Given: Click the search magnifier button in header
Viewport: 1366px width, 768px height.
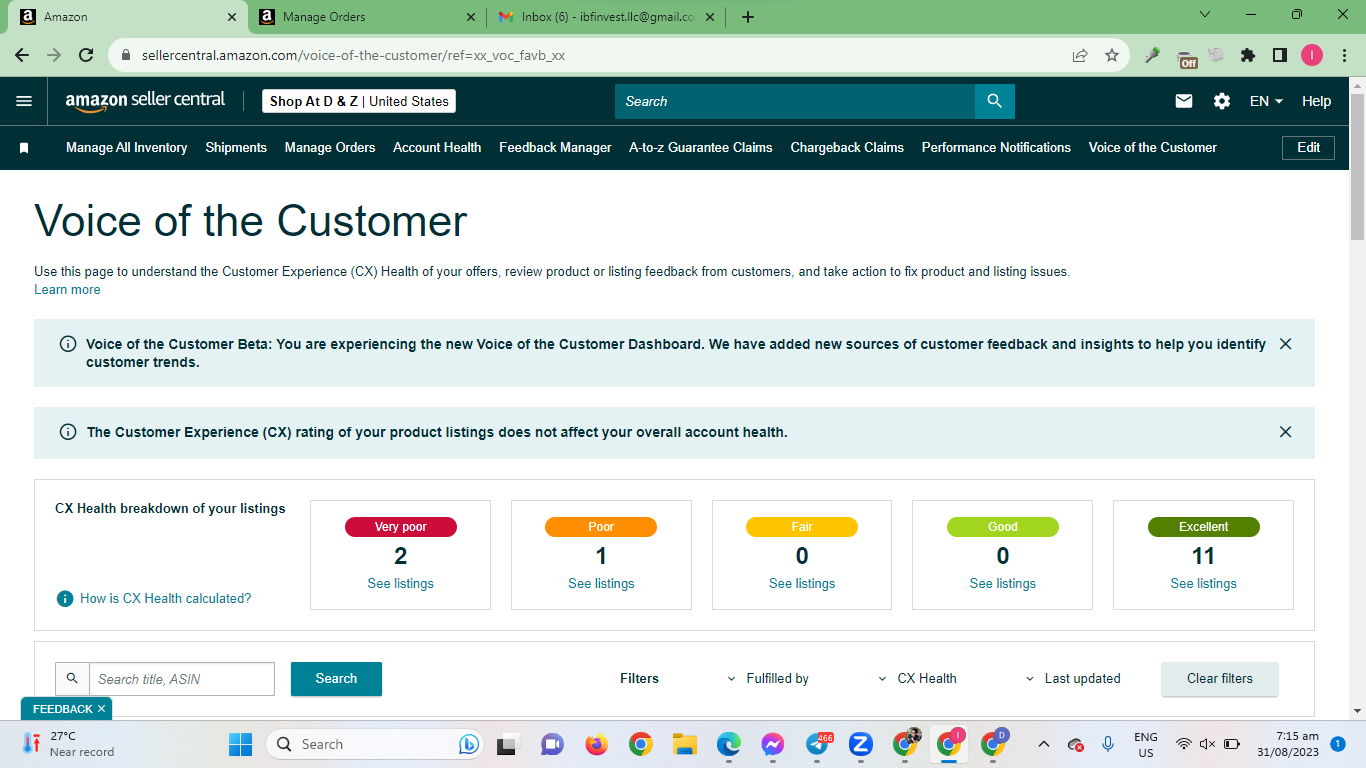Looking at the screenshot, I should 994,101.
